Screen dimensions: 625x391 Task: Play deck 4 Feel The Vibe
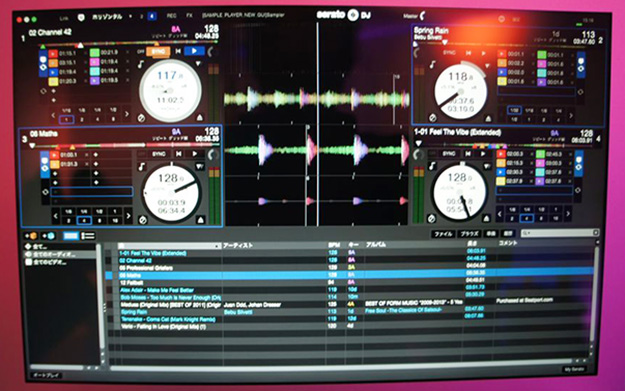coord(483,153)
